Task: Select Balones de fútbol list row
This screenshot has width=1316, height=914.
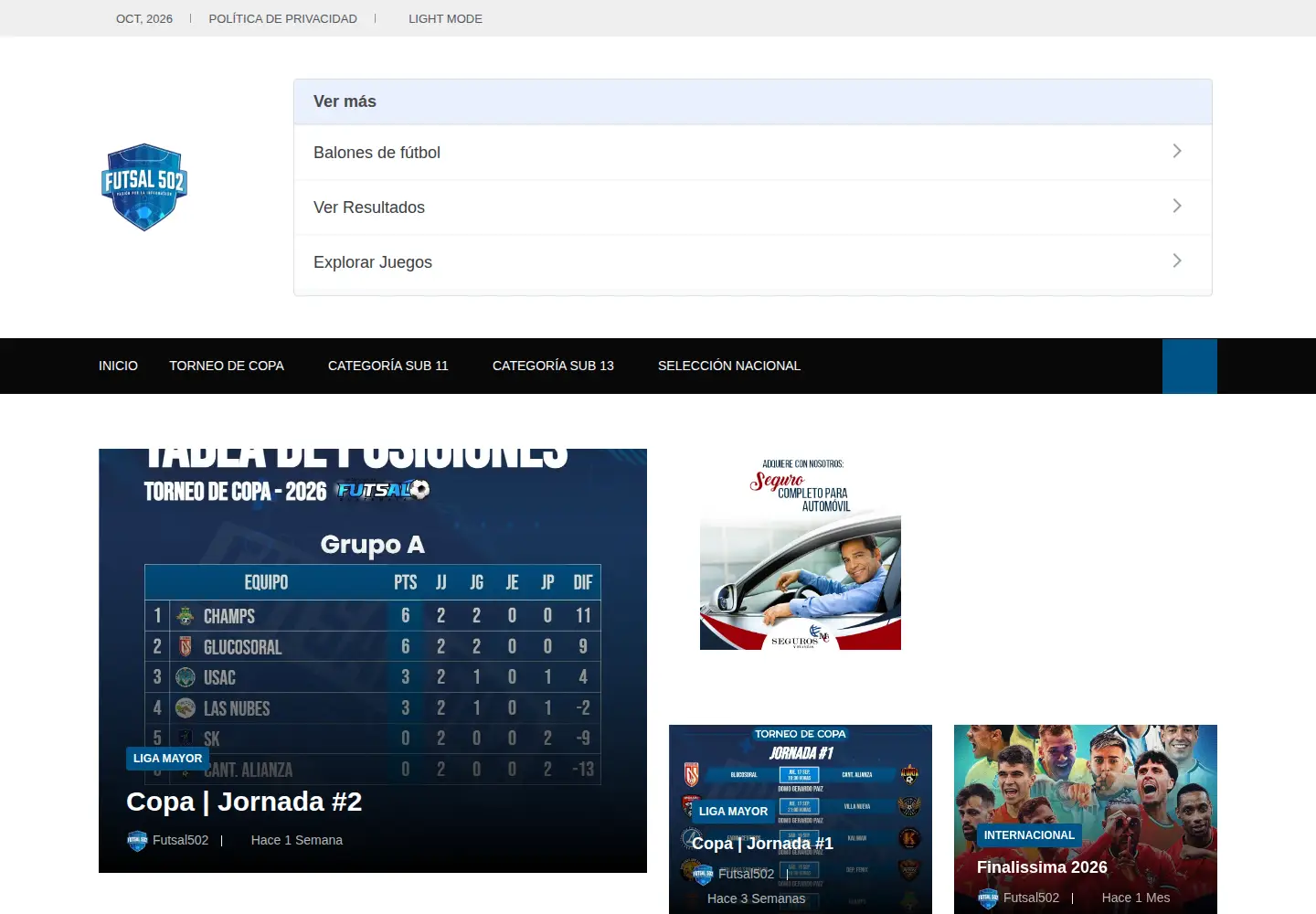Action: point(753,153)
